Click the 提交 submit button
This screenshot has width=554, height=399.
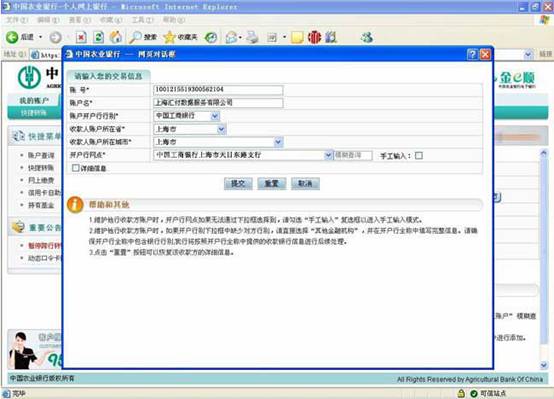(x=238, y=183)
